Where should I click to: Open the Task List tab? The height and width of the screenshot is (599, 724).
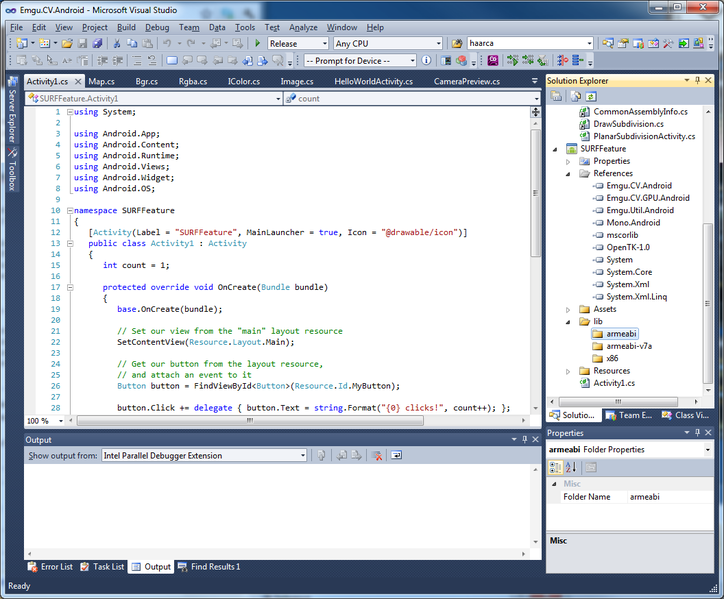click(x=102, y=567)
